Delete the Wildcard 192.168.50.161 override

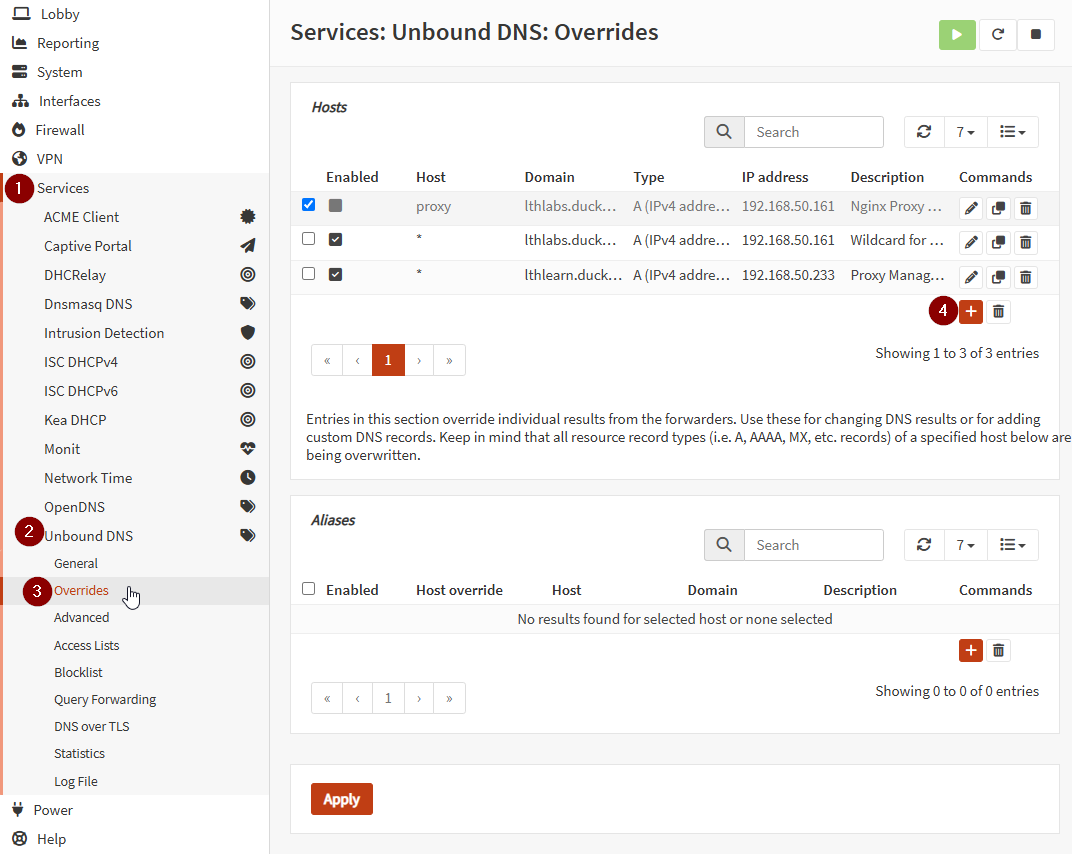click(1026, 242)
